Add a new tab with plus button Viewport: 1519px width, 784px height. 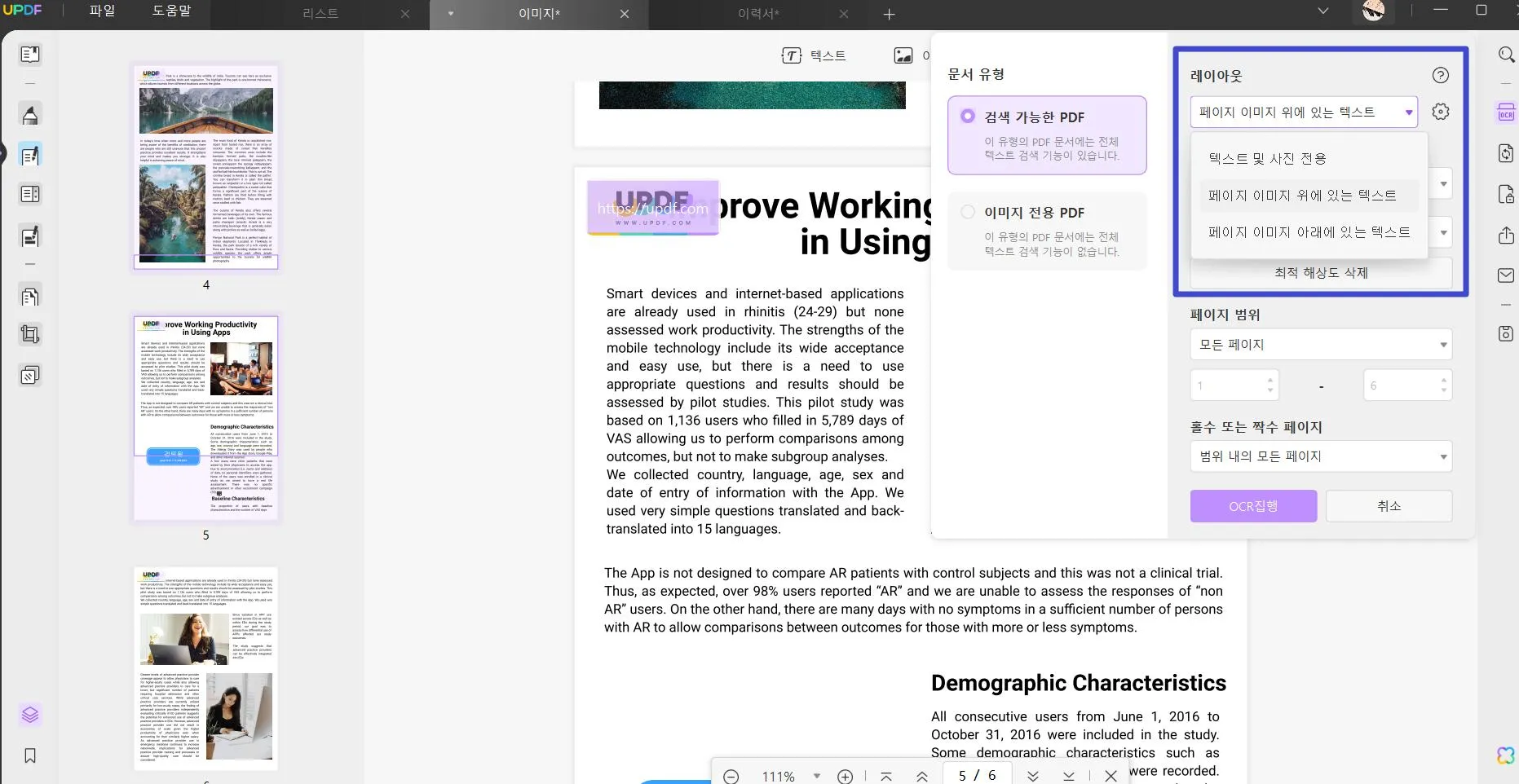click(890, 14)
